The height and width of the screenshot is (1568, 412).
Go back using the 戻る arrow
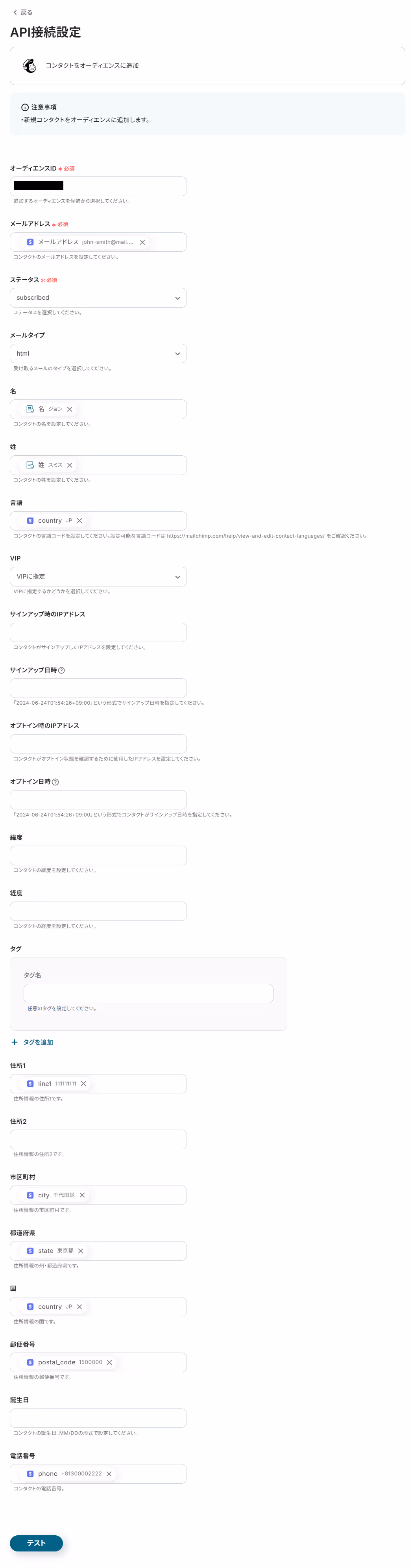22,12
